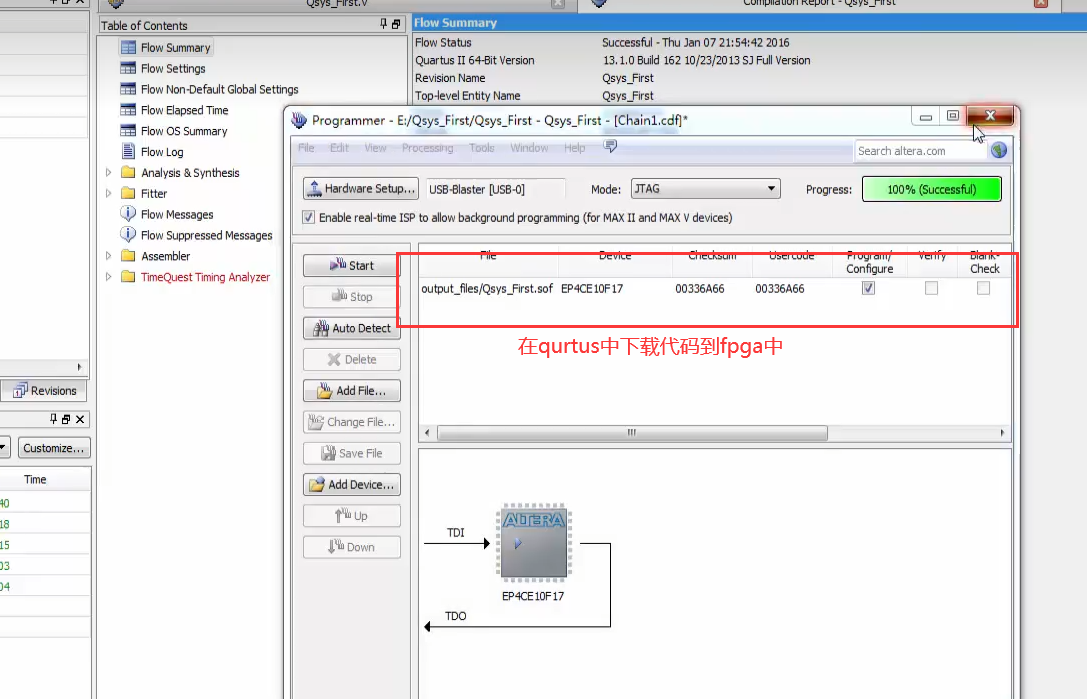
Task: Click the Programmer window title icon
Action: pos(299,121)
